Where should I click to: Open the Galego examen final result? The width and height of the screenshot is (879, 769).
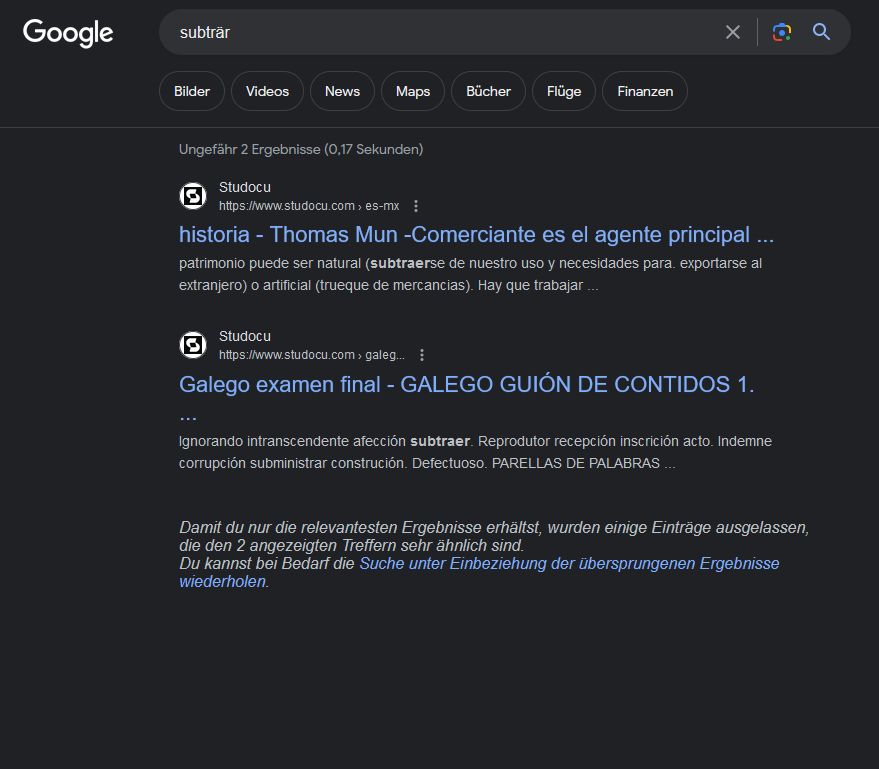(466, 384)
